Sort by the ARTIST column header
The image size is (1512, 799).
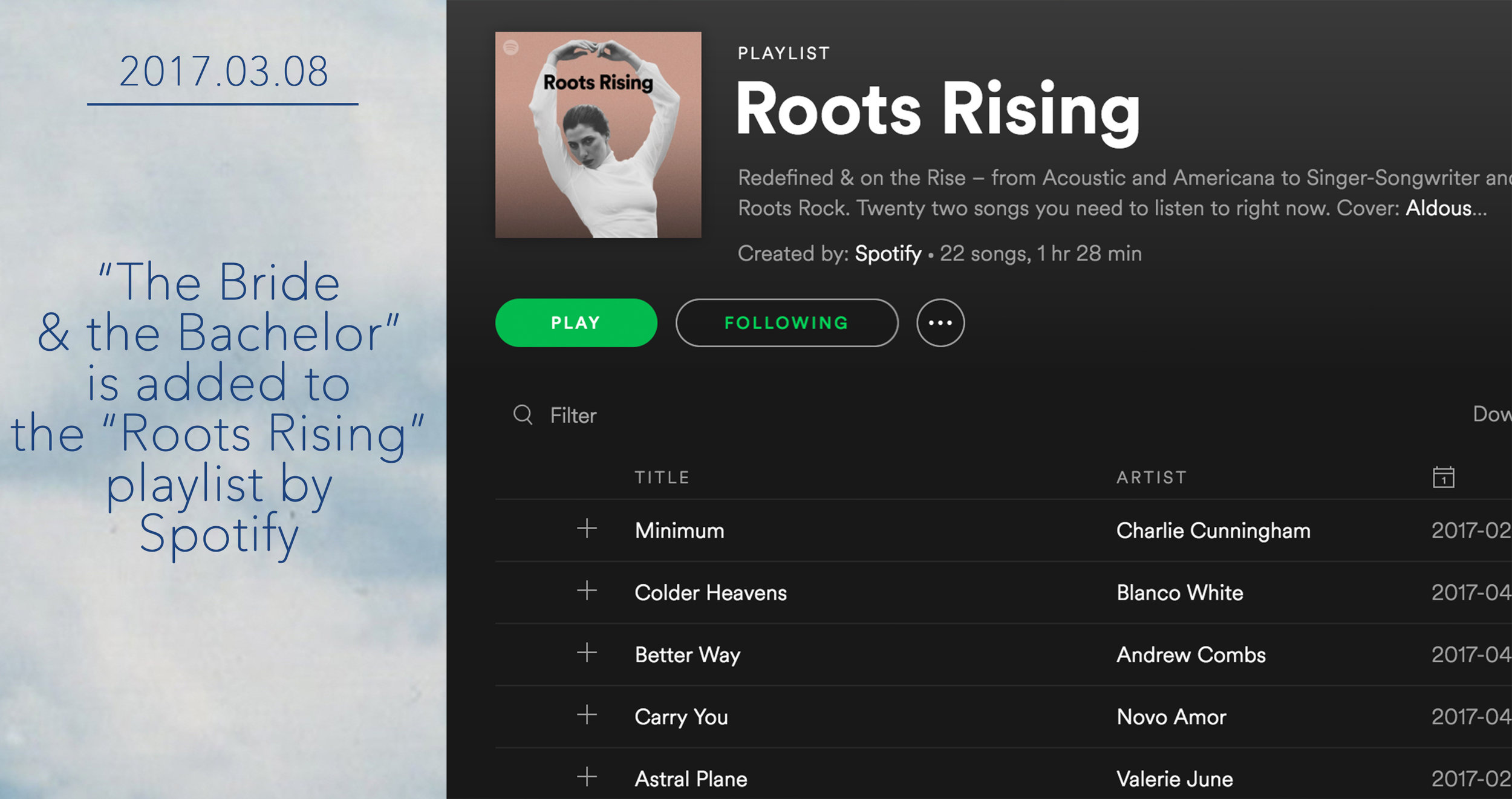pos(1151,477)
